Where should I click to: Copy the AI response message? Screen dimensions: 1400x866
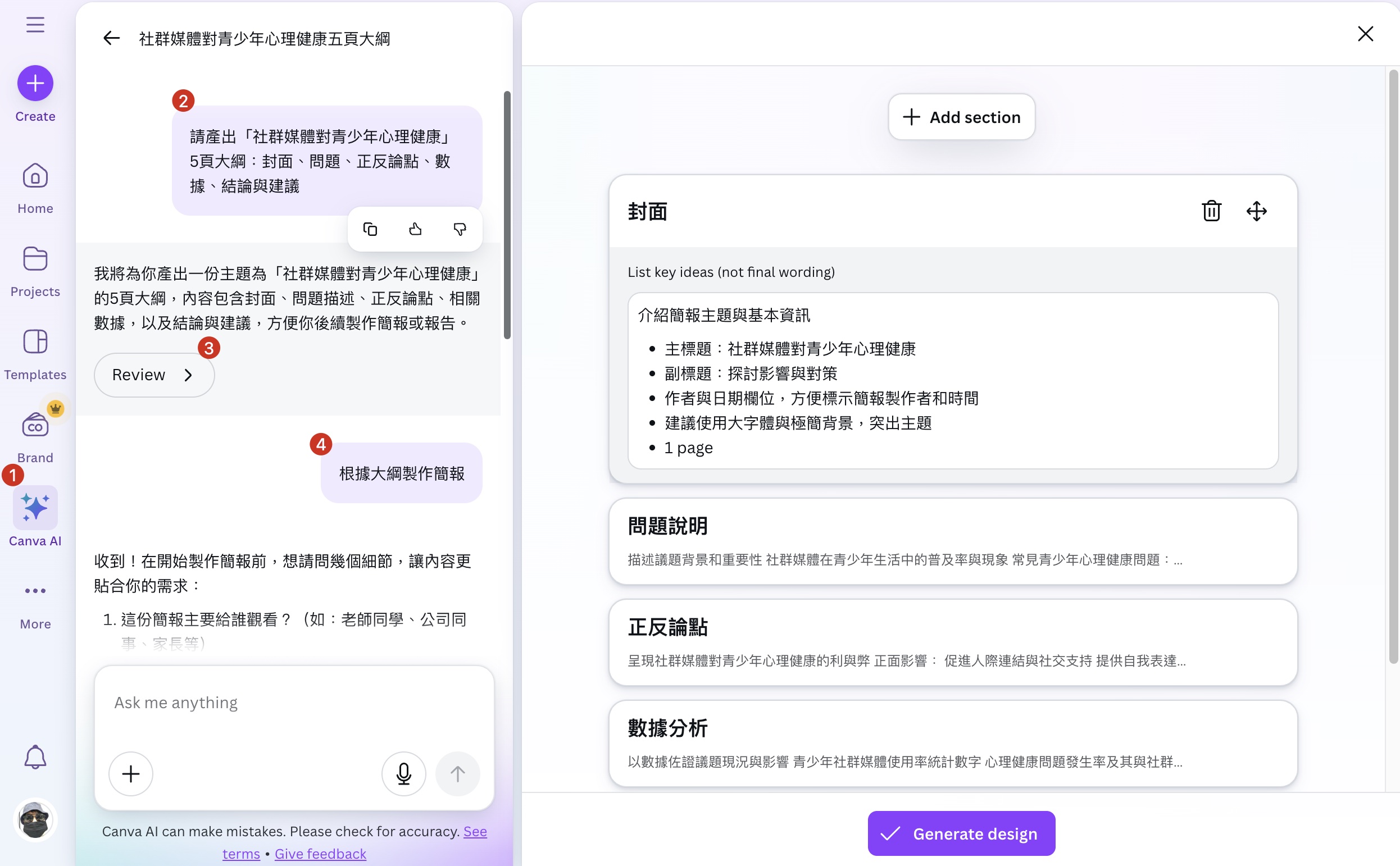[370, 230]
